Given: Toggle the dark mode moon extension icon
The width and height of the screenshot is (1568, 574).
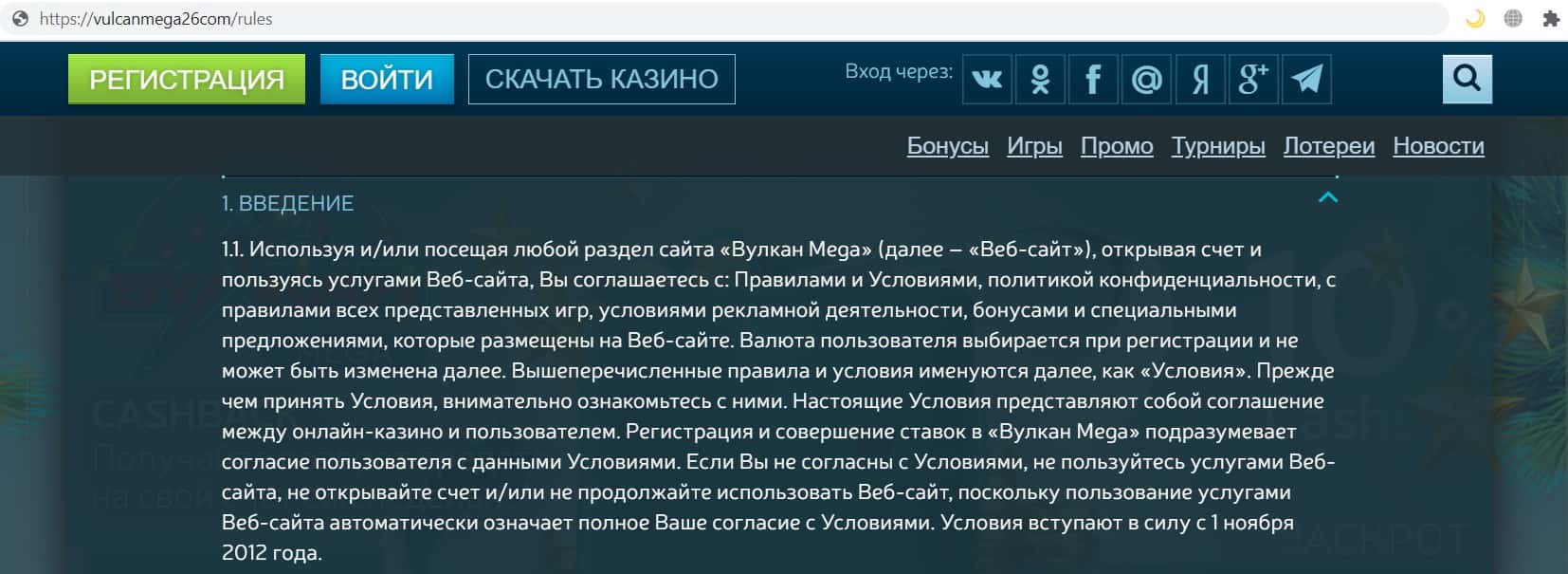Looking at the screenshot, I should (x=1475, y=18).
